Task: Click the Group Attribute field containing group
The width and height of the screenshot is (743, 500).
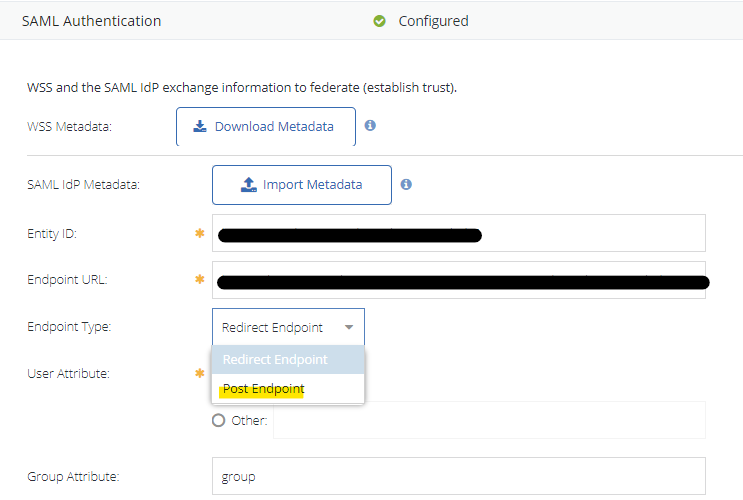Action: pyautogui.click(x=458, y=477)
